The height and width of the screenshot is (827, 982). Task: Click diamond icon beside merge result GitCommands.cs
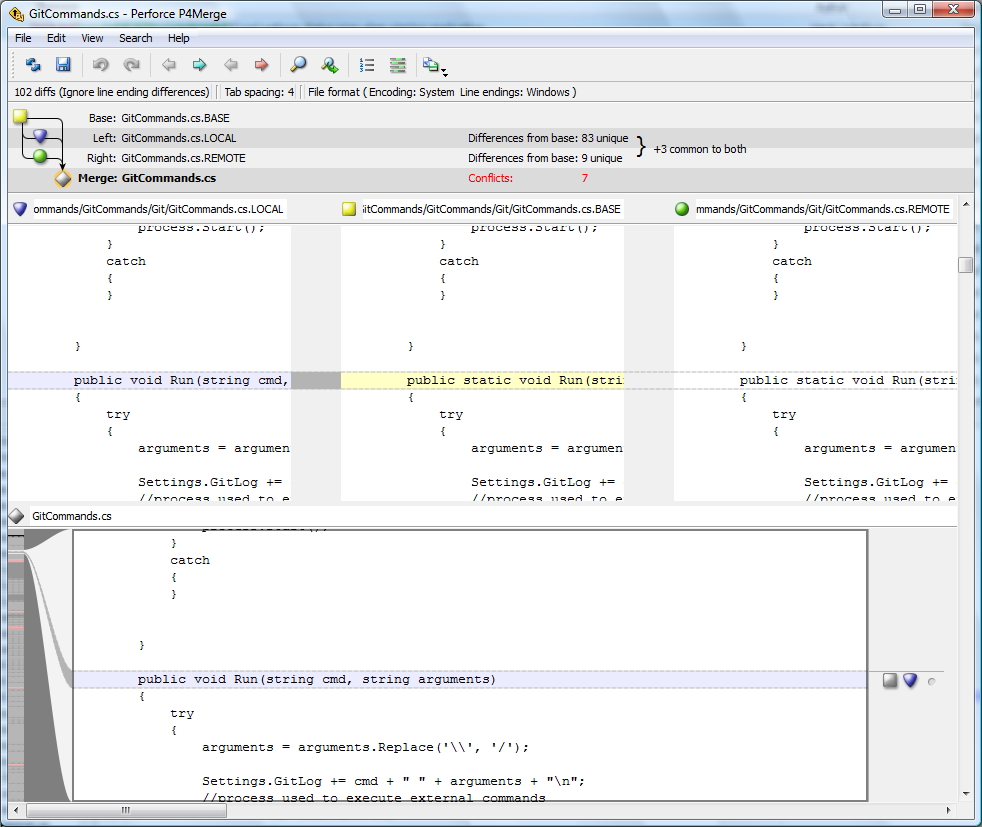(16, 516)
